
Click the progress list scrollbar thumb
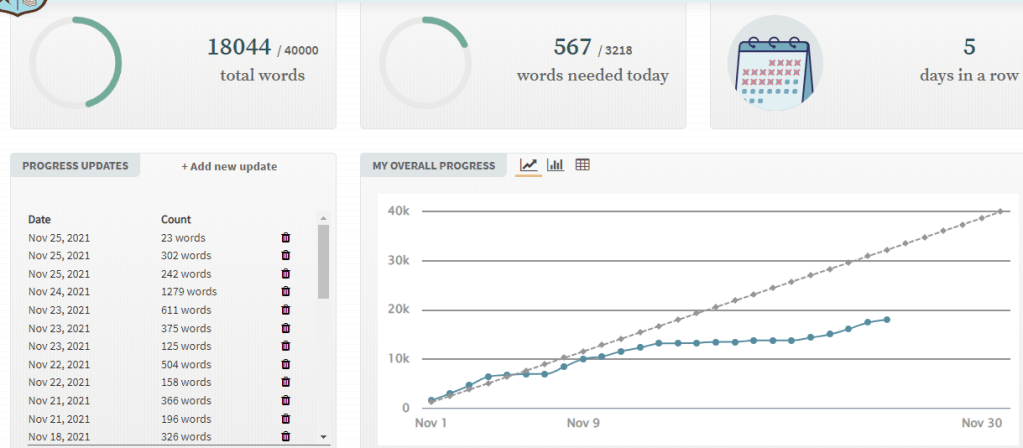point(323,260)
